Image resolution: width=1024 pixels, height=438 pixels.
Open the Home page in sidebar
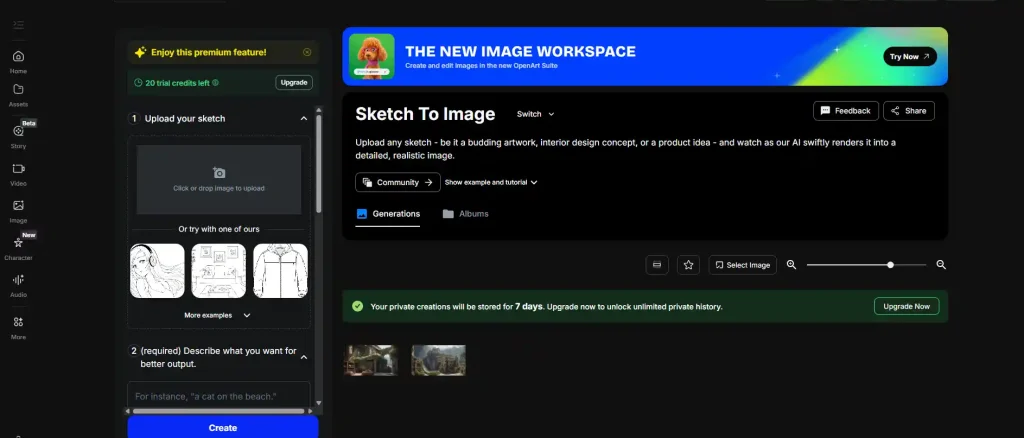pyautogui.click(x=18, y=61)
